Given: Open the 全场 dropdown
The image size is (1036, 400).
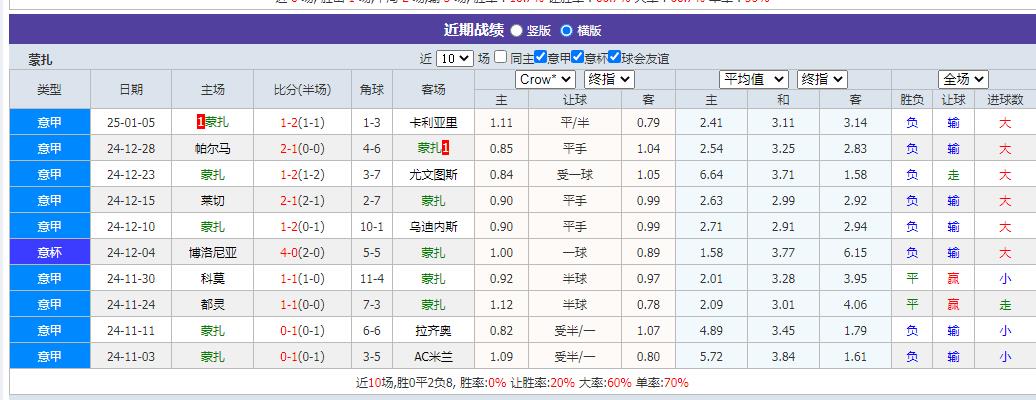Looking at the screenshot, I should click(x=963, y=79).
